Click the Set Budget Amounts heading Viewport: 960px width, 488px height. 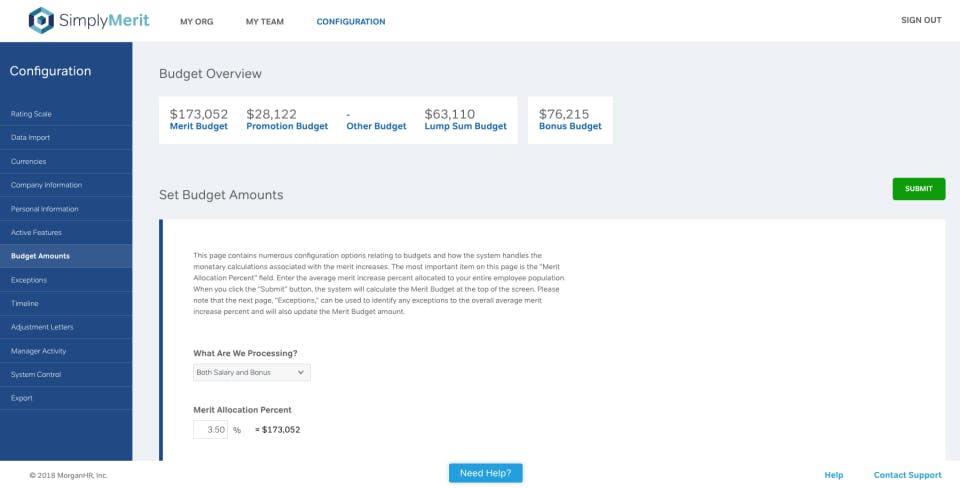coord(221,195)
